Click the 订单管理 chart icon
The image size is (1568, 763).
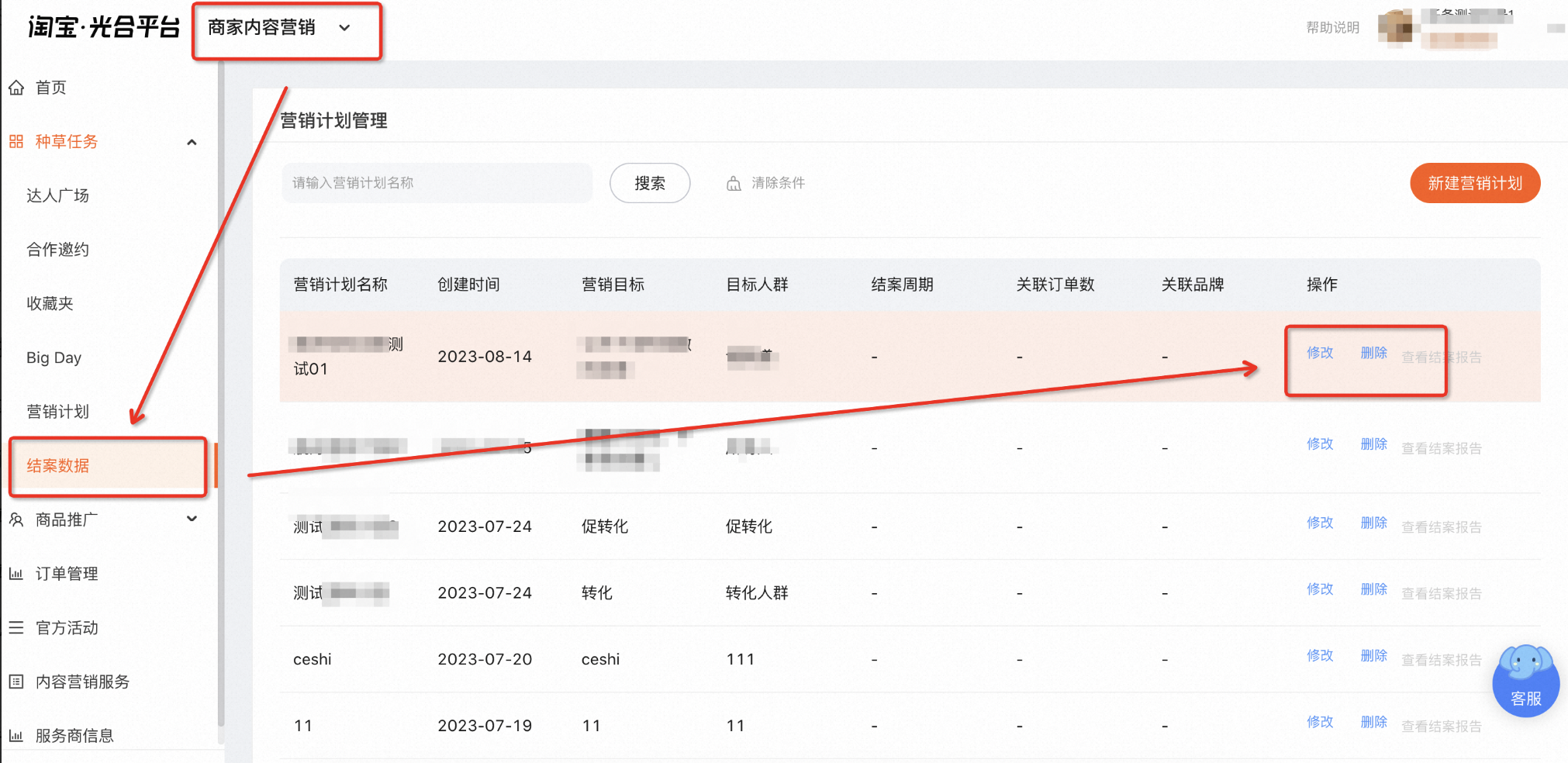[16, 574]
